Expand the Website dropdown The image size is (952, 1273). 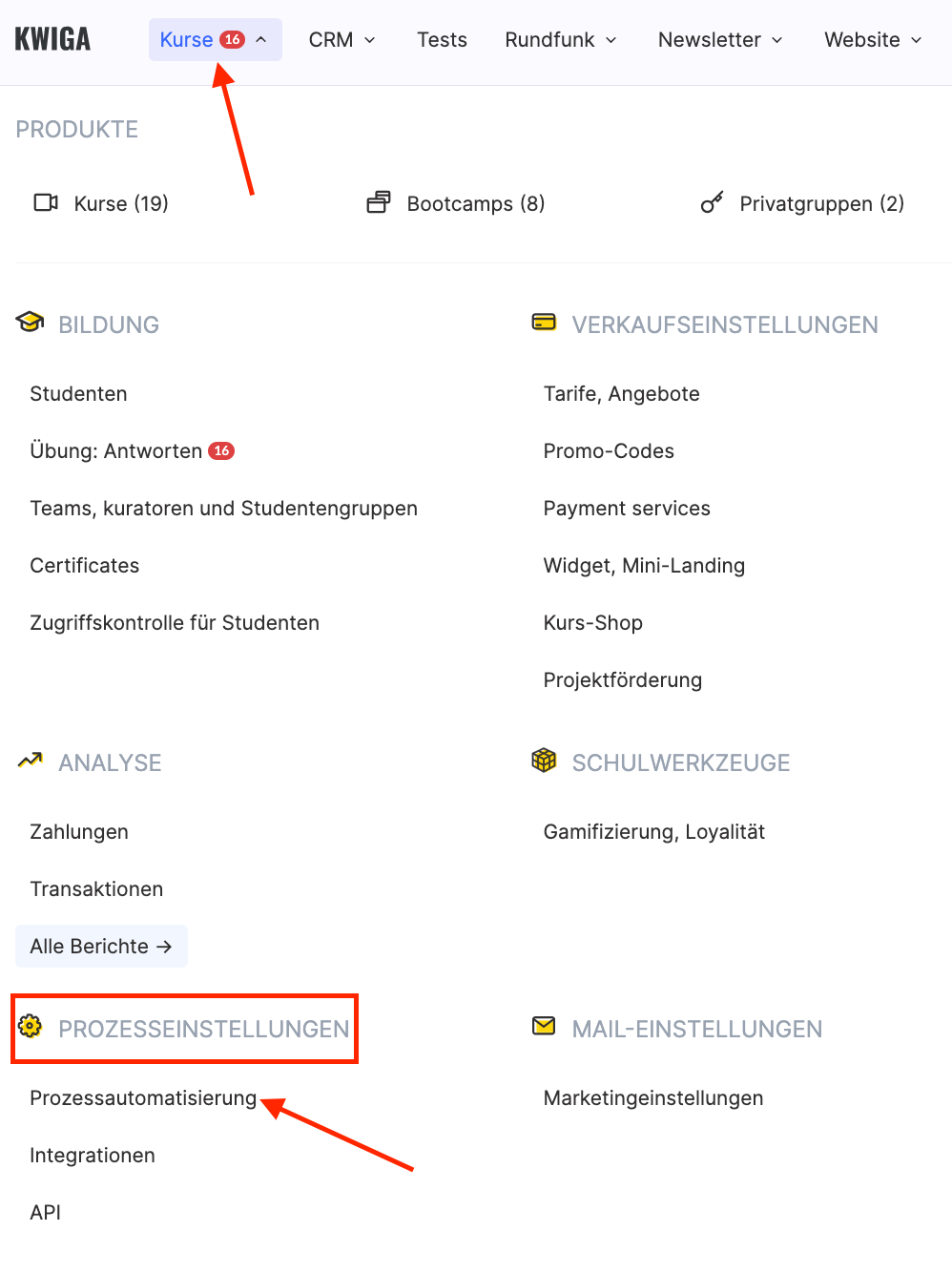[x=873, y=39]
